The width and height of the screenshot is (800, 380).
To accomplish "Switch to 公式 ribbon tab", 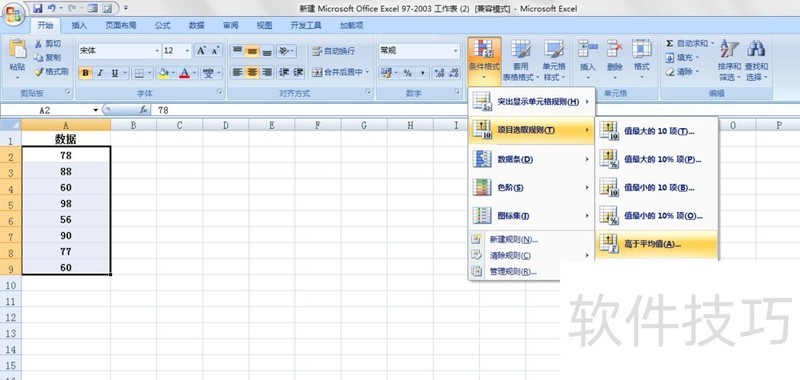I will pyautogui.click(x=163, y=26).
